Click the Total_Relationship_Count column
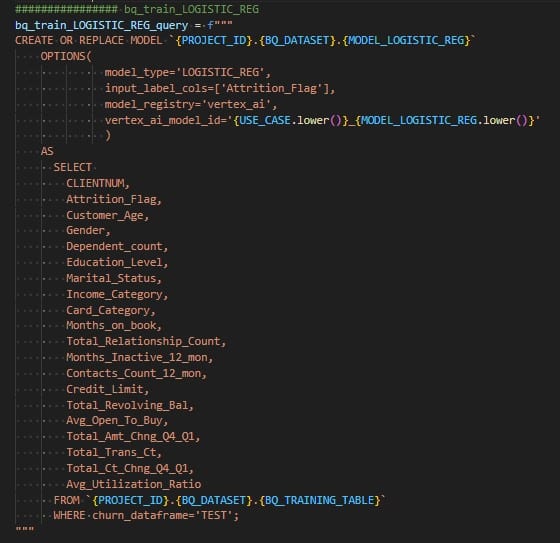The height and width of the screenshot is (543, 560). click(144, 342)
